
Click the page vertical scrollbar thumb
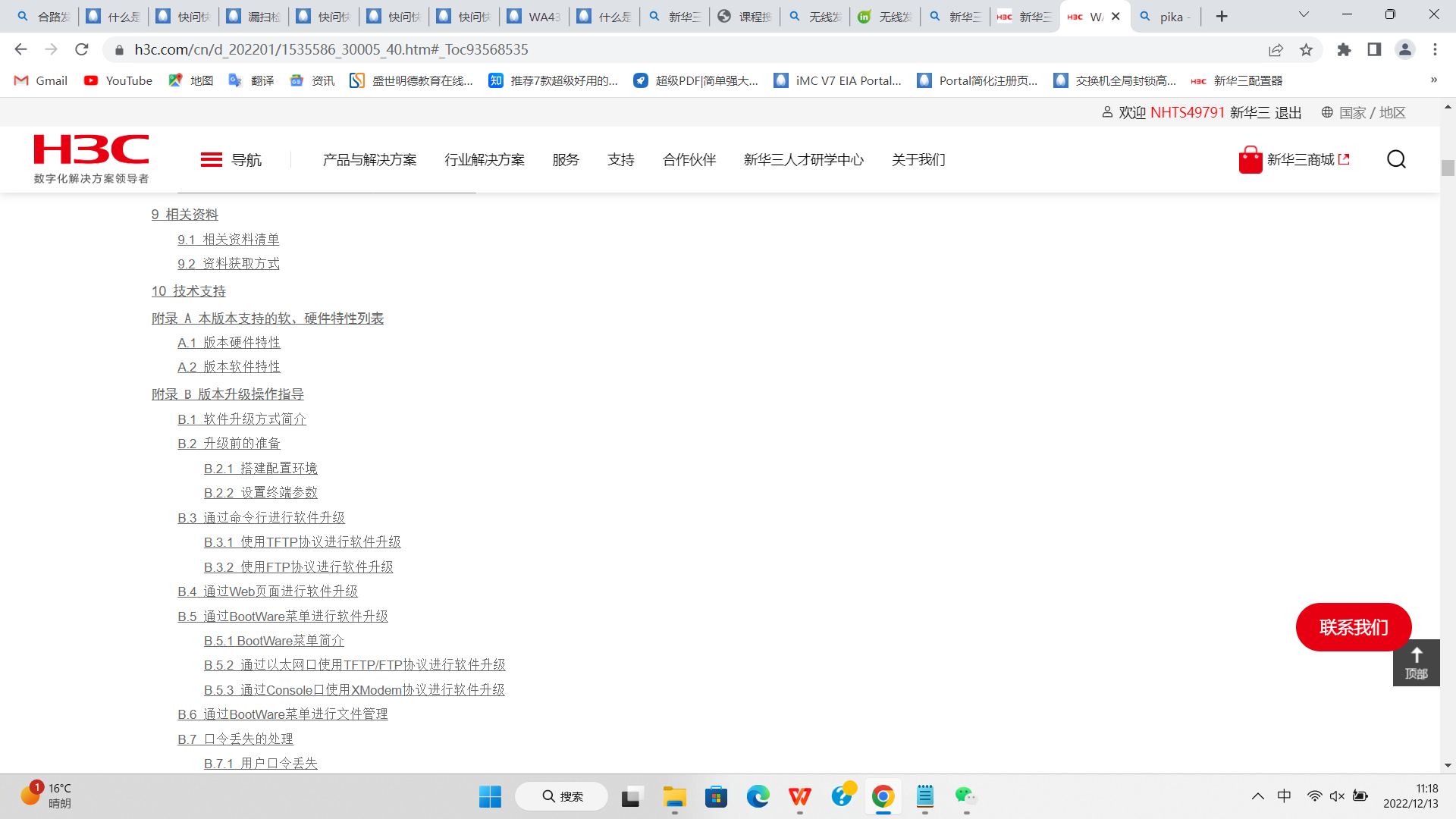coord(1448,168)
